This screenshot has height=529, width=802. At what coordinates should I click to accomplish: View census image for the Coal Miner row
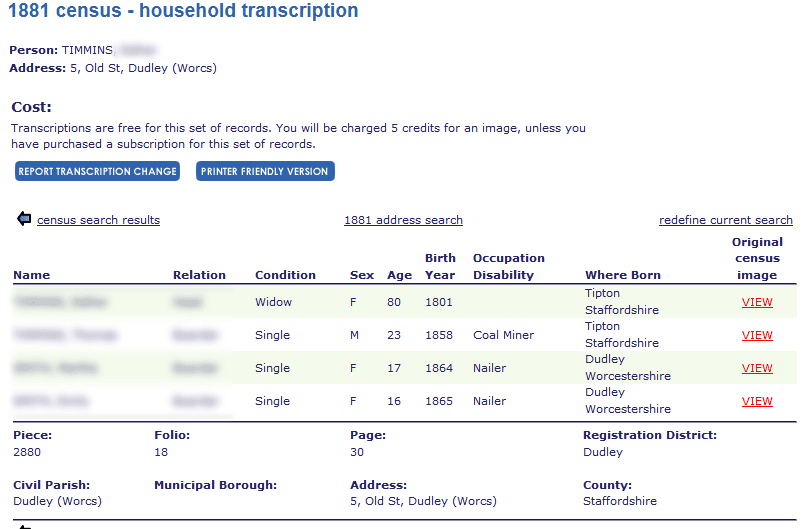pos(757,335)
